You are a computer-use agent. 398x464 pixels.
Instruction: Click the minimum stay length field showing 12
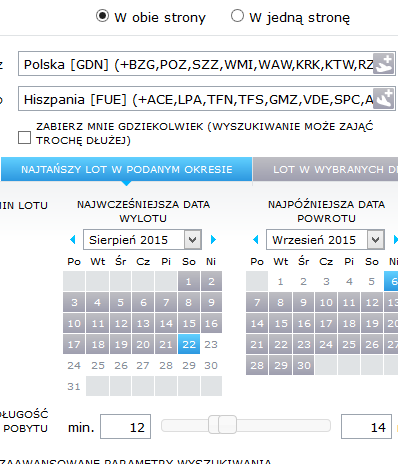tap(126, 427)
